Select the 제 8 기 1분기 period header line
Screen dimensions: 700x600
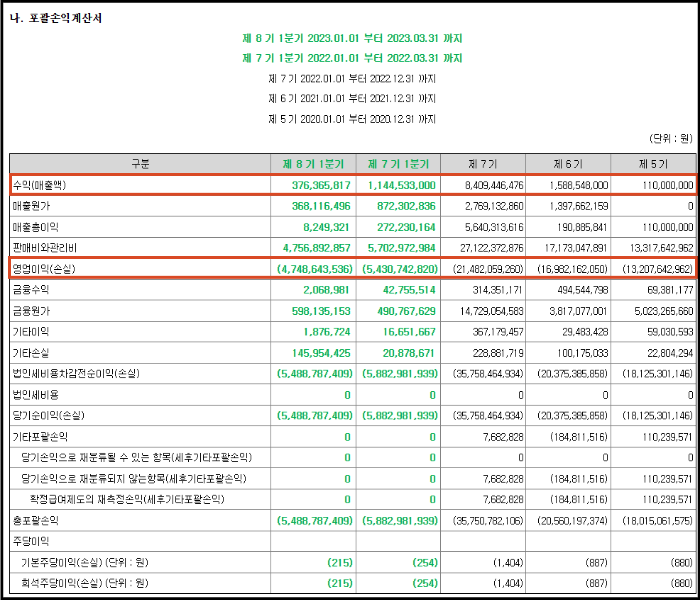352,38
